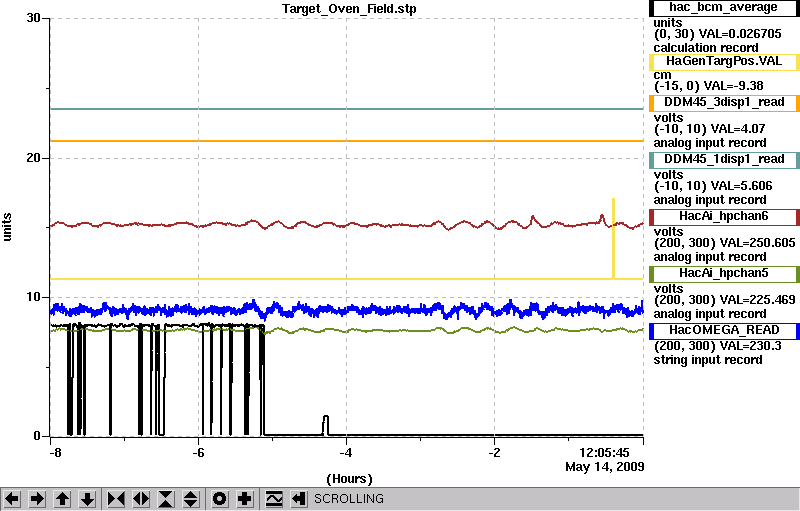
Task: Click the Target_Oven_Field.stp title
Action: coord(349,9)
